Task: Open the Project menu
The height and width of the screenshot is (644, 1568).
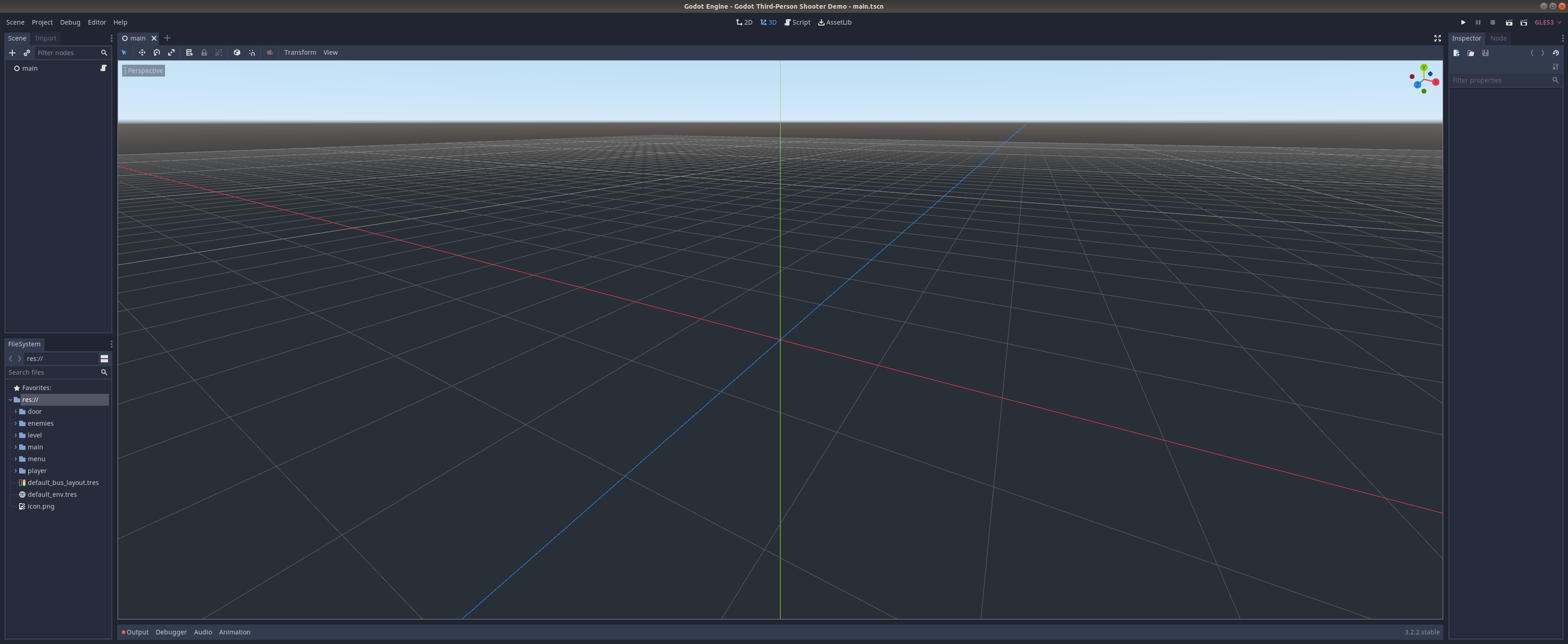Action: coord(42,22)
